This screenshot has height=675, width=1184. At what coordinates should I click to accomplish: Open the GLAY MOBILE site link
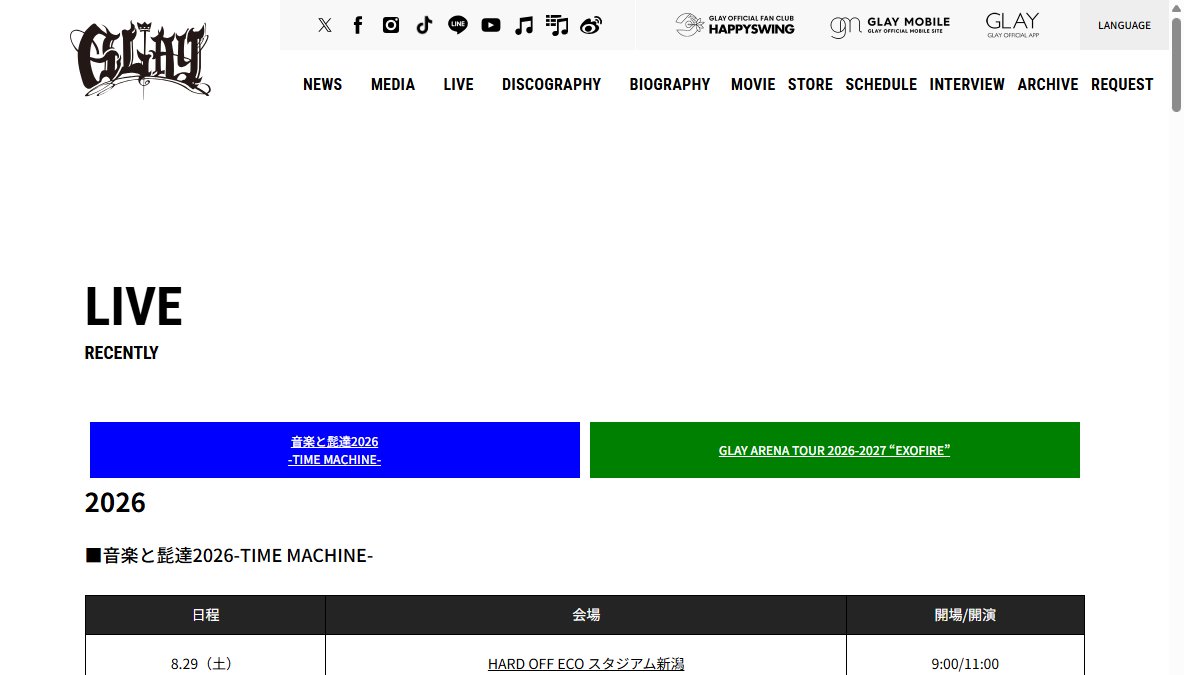click(890, 26)
